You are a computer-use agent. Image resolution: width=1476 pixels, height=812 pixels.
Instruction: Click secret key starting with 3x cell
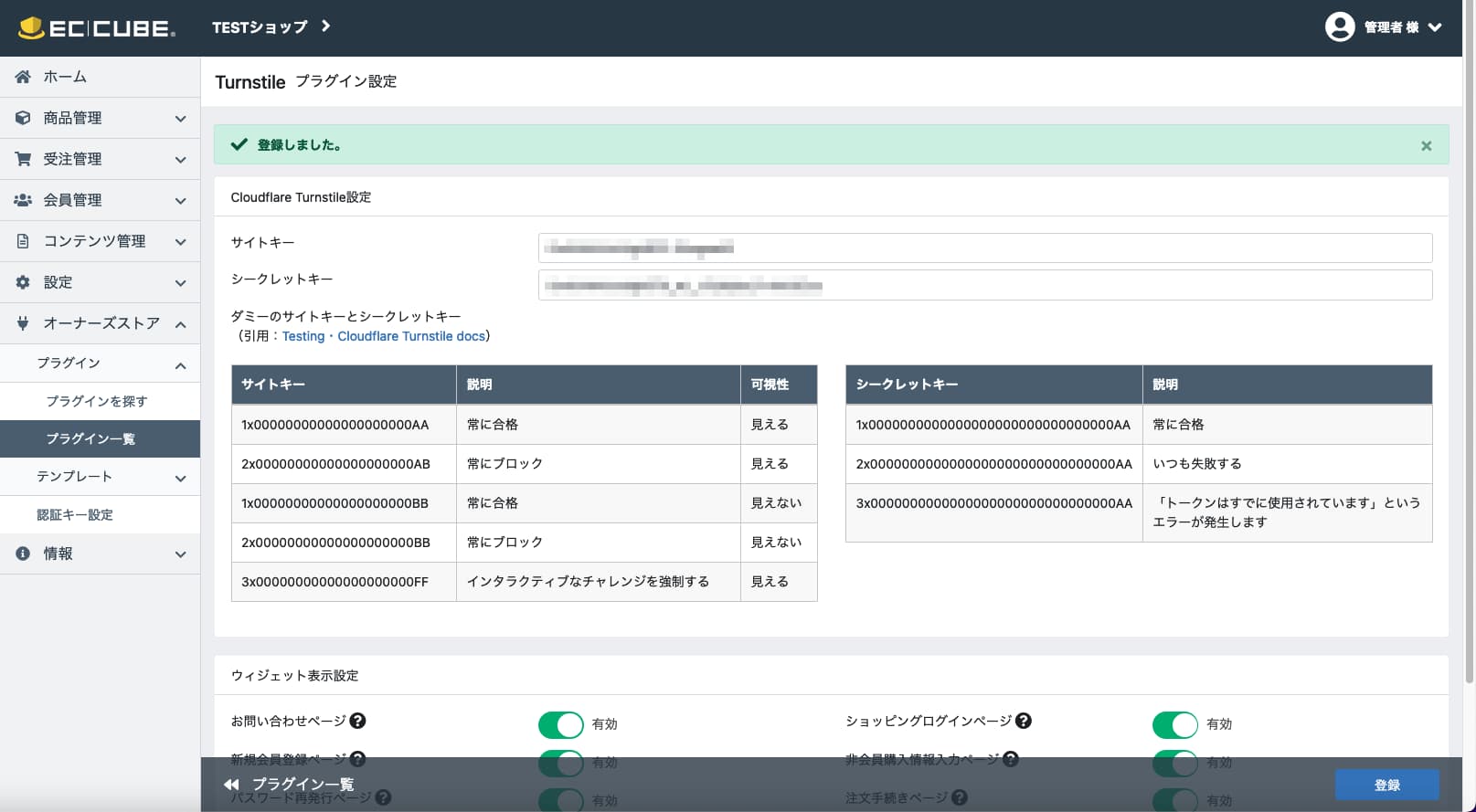pyautogui.click(x=994, y=512)
